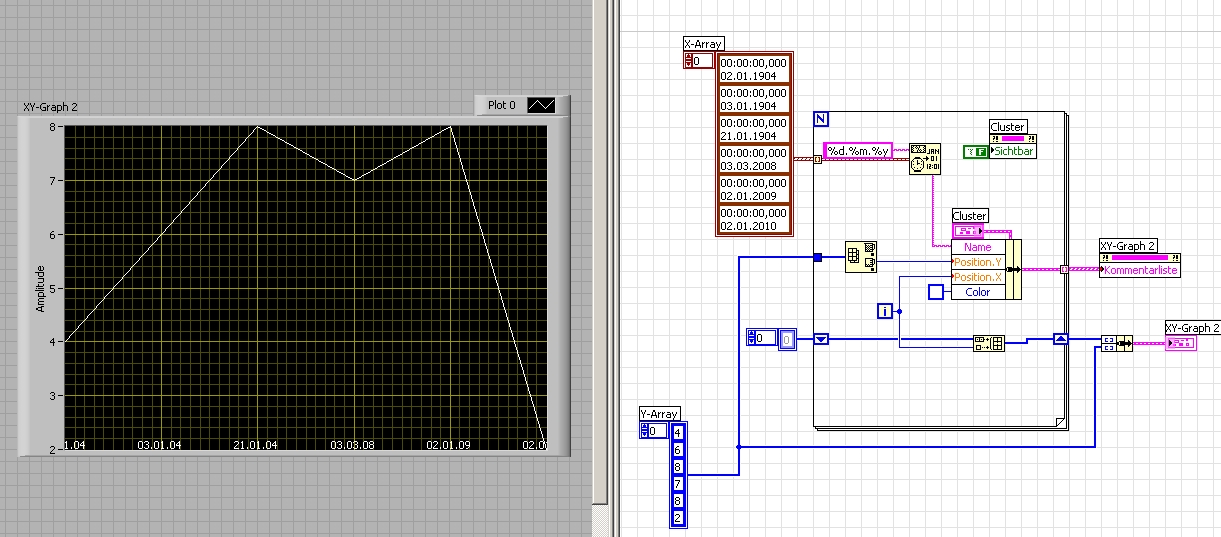Viewport: 1221px width, 537px height.
Task: Click the X-Array index stepper
Action: click(688, 61)
